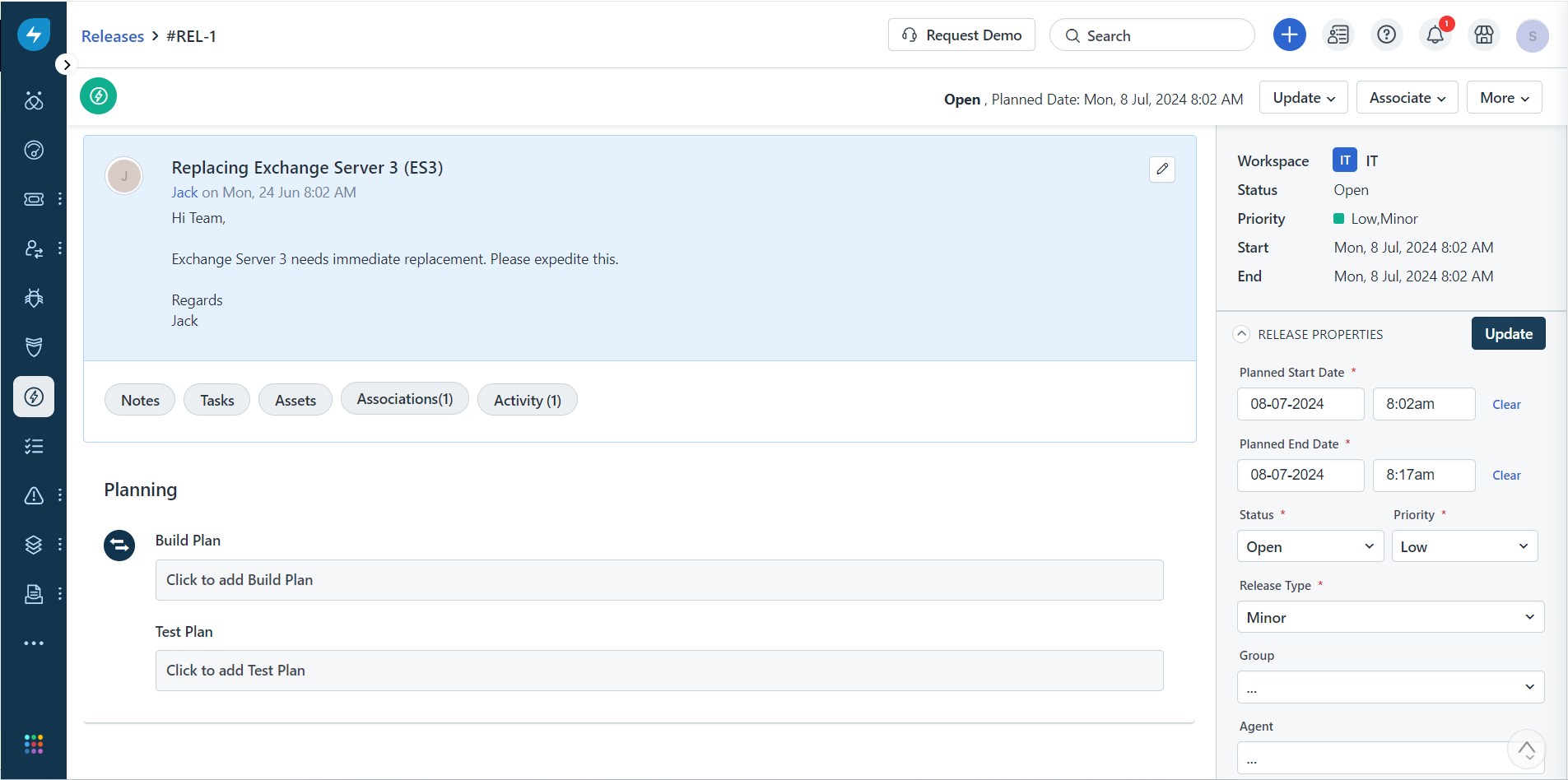Image resolution: width=1568 pixels, height=780 pixels.
Task: Focus the Search field
Action: click(x=1152, y=35)
